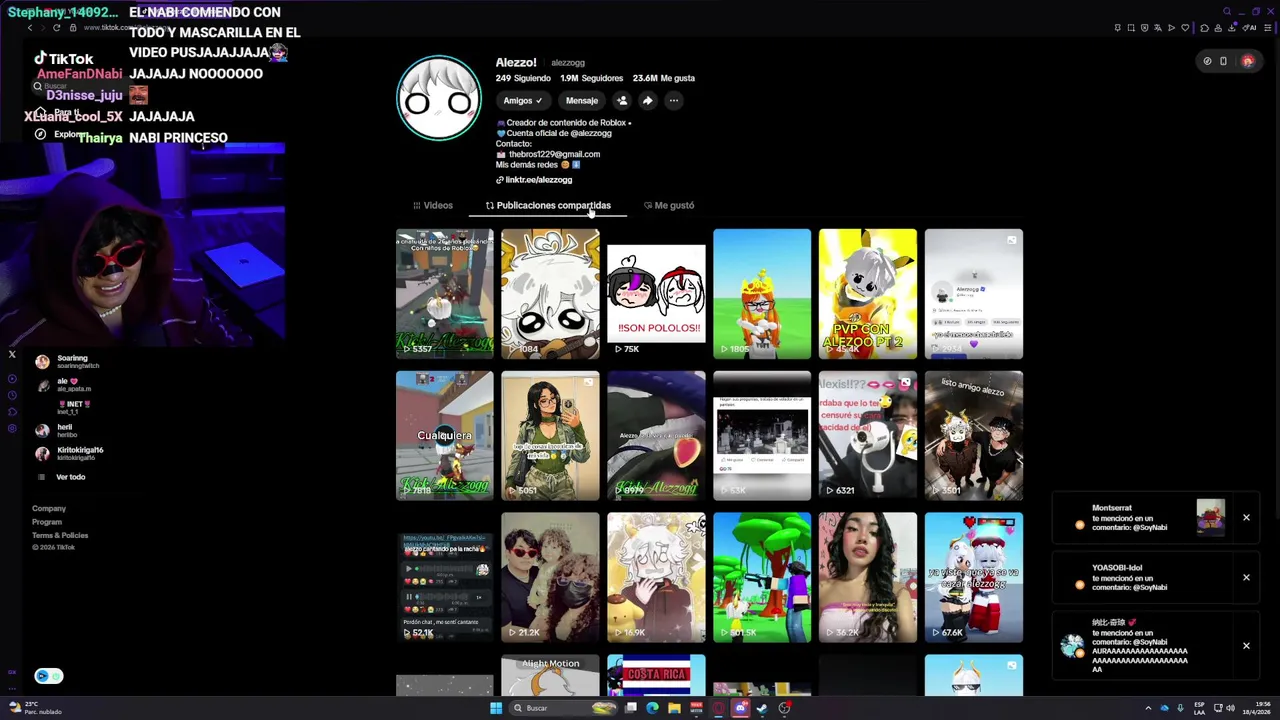Screen dimensions: 1280x720
Task: Open the Me gustó tab
Action: click(x=669, y=205)
